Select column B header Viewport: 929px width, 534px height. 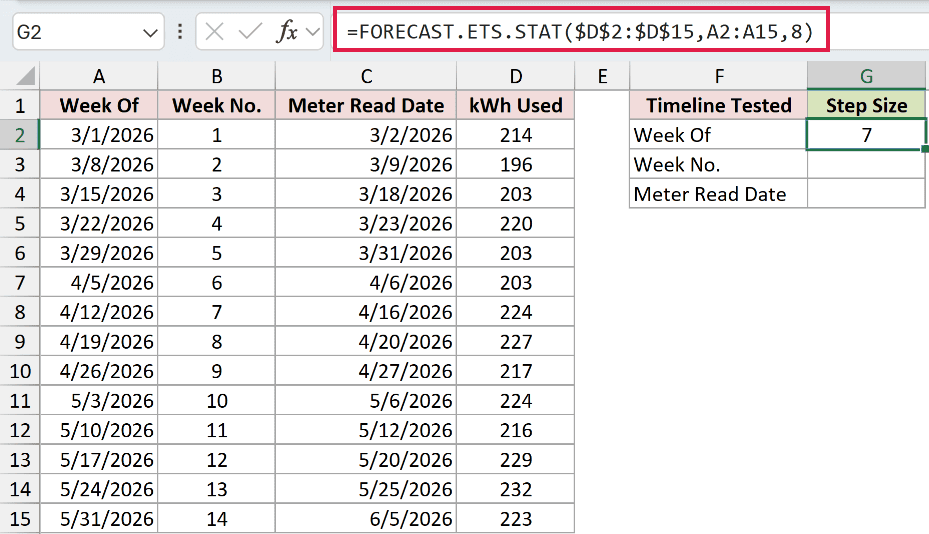coord(217,76)
